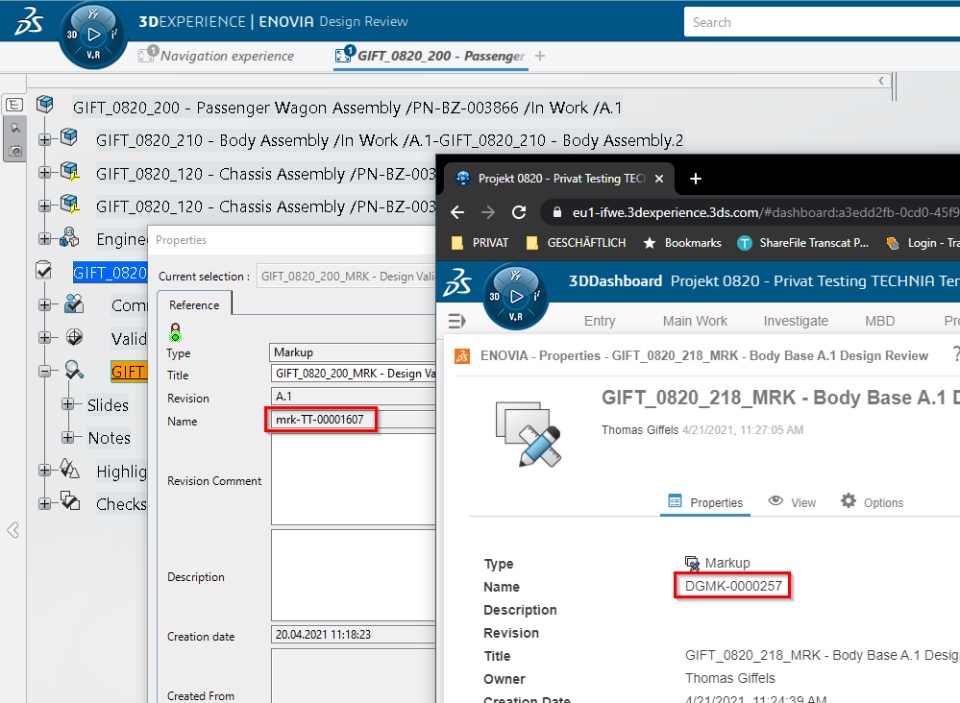
Task: Expand the Body Assembly node
Action: (x=44, y=140)
